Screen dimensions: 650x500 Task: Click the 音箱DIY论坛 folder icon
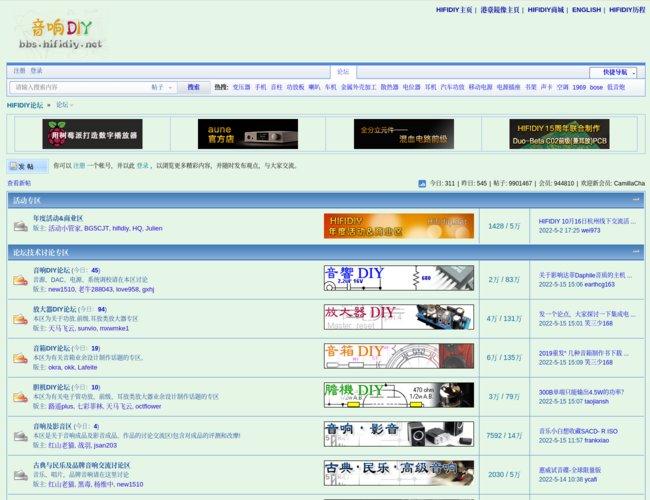[x=20, y=358]
